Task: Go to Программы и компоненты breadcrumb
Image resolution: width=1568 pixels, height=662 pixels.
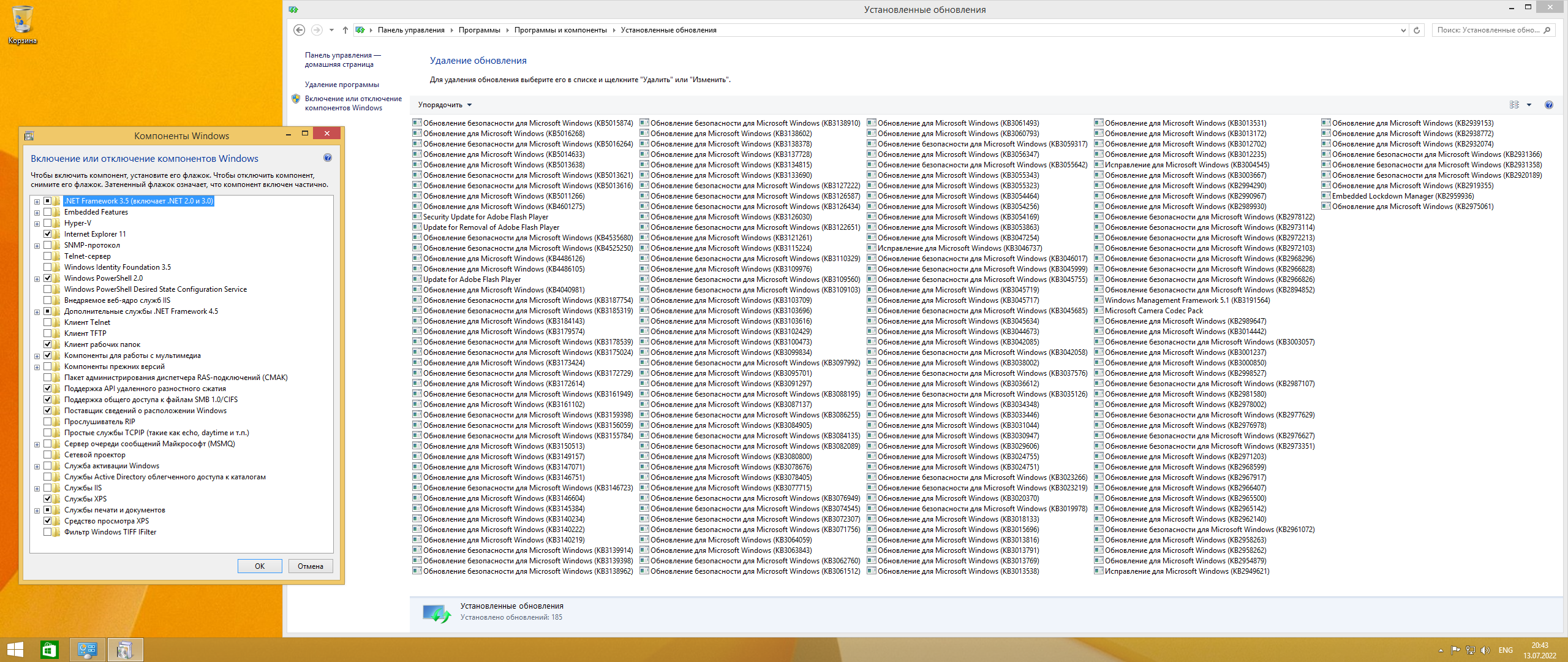Action: tap(560, 30)
